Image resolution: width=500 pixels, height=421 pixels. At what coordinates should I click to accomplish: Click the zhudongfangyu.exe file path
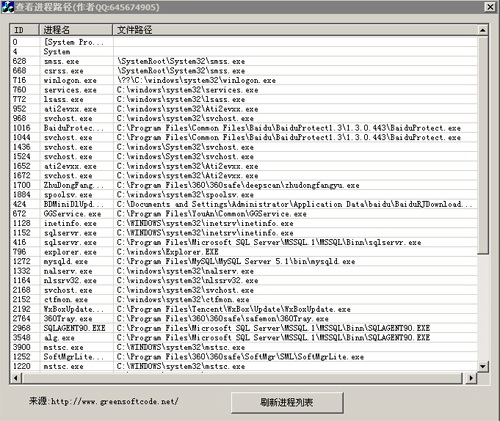(x=238, y=185)
